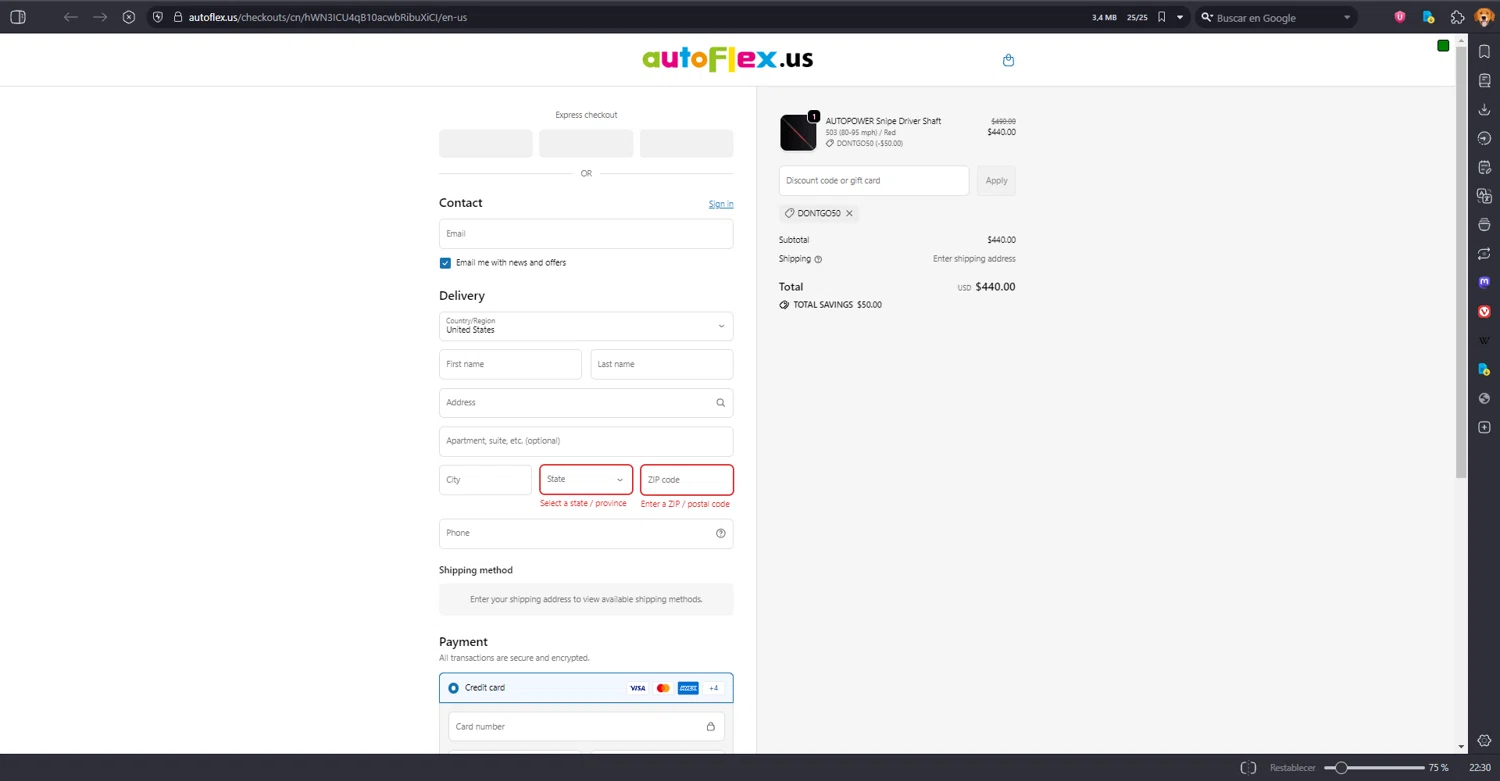Open the globe web panel
This screenshot has height=781, width=1500.
click(x=1484, y=399)
